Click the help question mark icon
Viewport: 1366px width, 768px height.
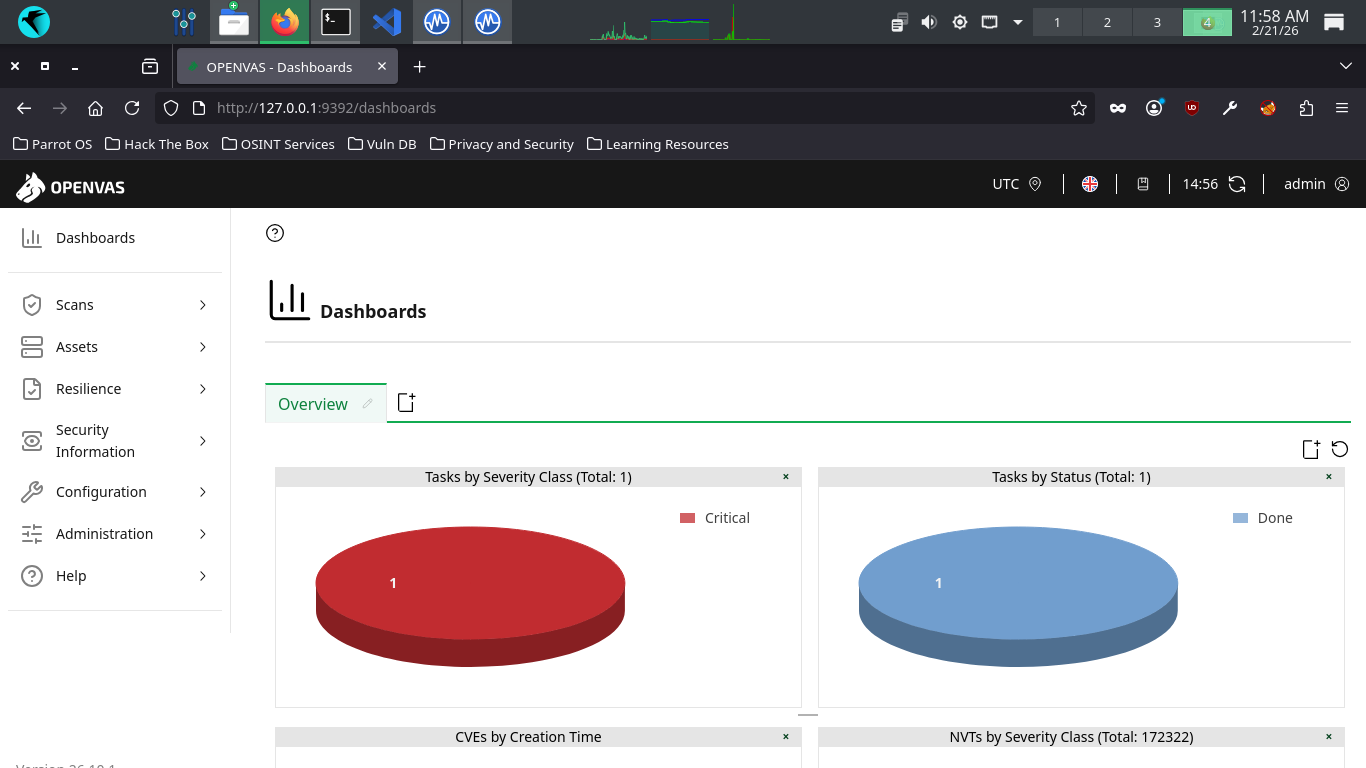275,233
